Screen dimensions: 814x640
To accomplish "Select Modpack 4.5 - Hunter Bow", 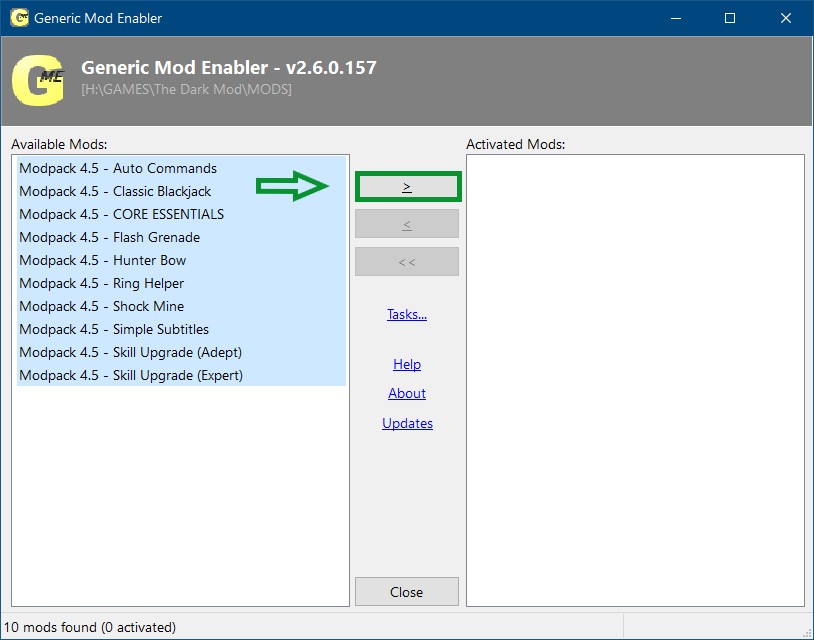I will [181, 260].
